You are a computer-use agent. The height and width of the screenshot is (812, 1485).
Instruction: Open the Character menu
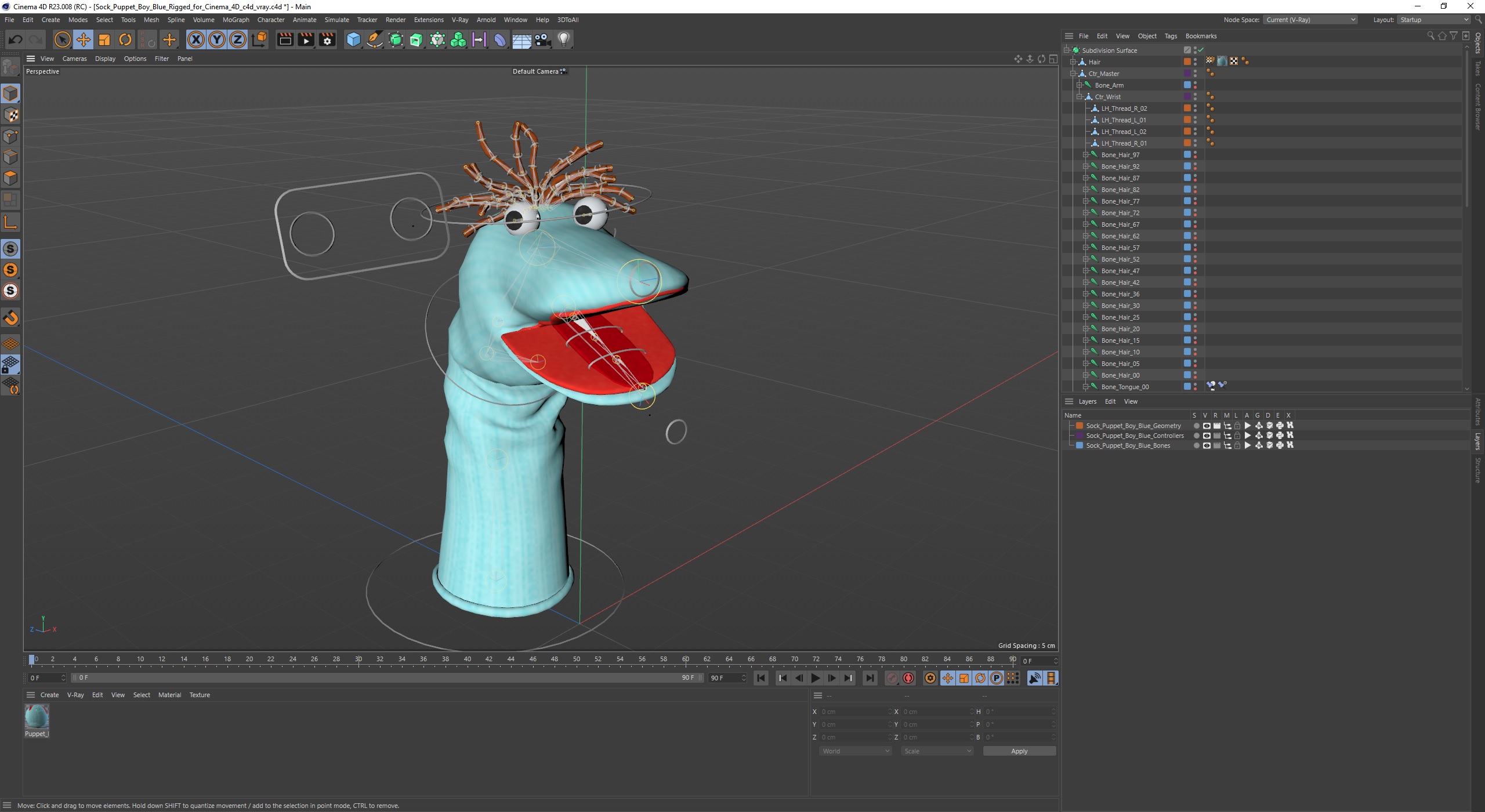pos(271,20)
